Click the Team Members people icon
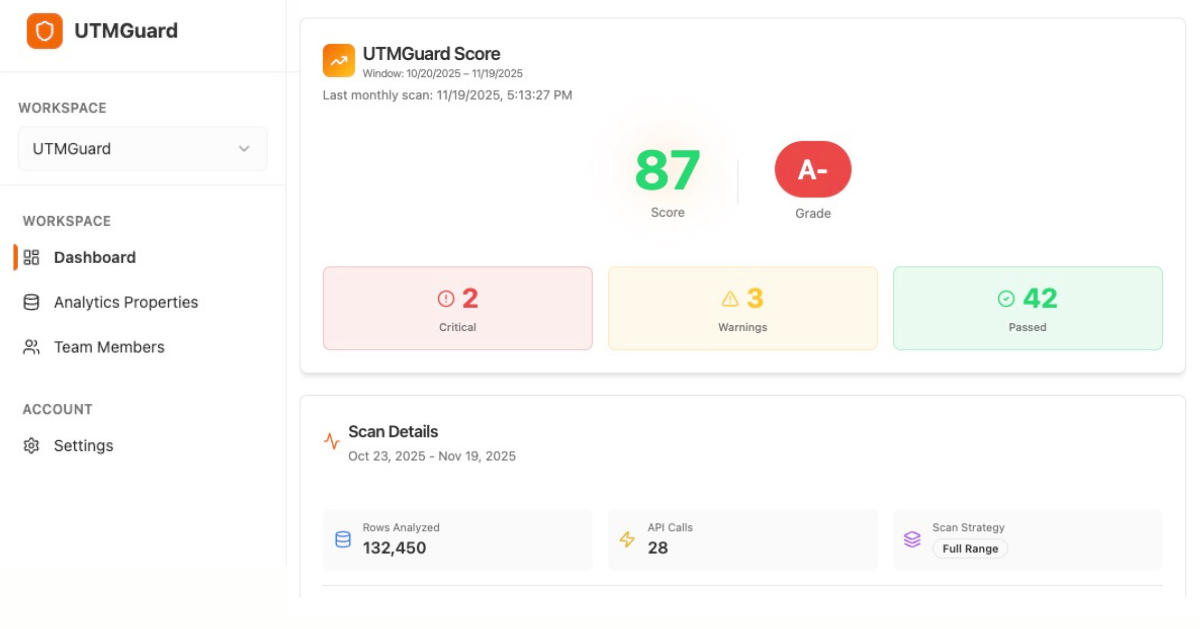This screenshot has width=1200, height=629. pos(30,347)
